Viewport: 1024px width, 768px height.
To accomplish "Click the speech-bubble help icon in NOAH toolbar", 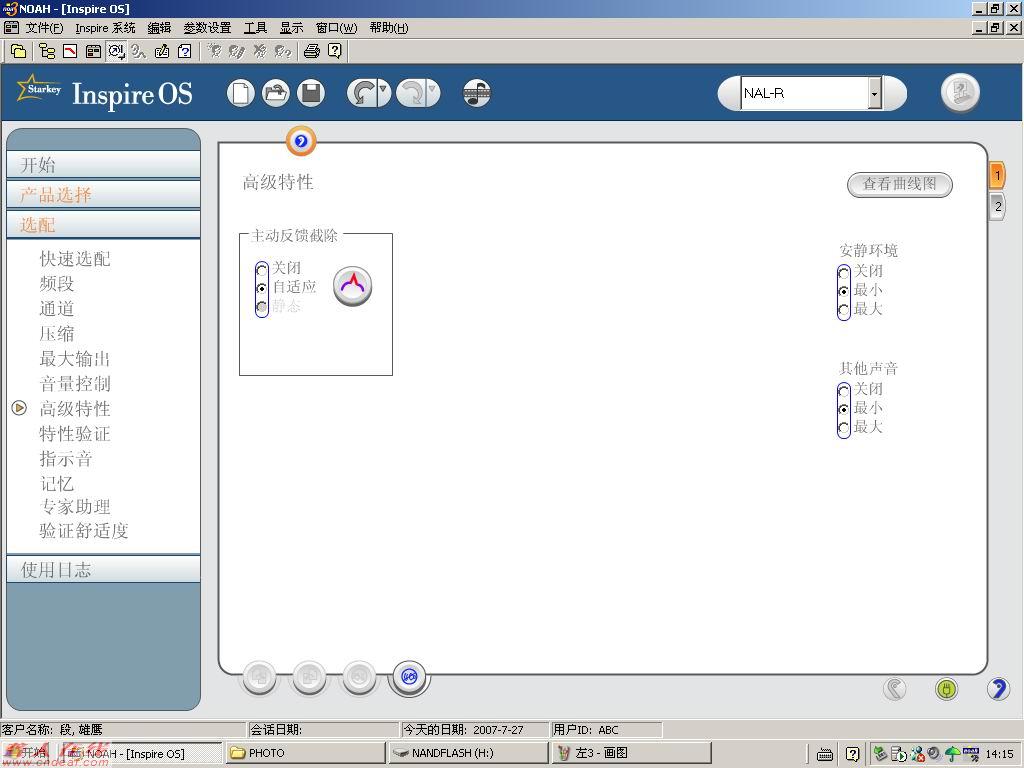I will coord(334,51).
